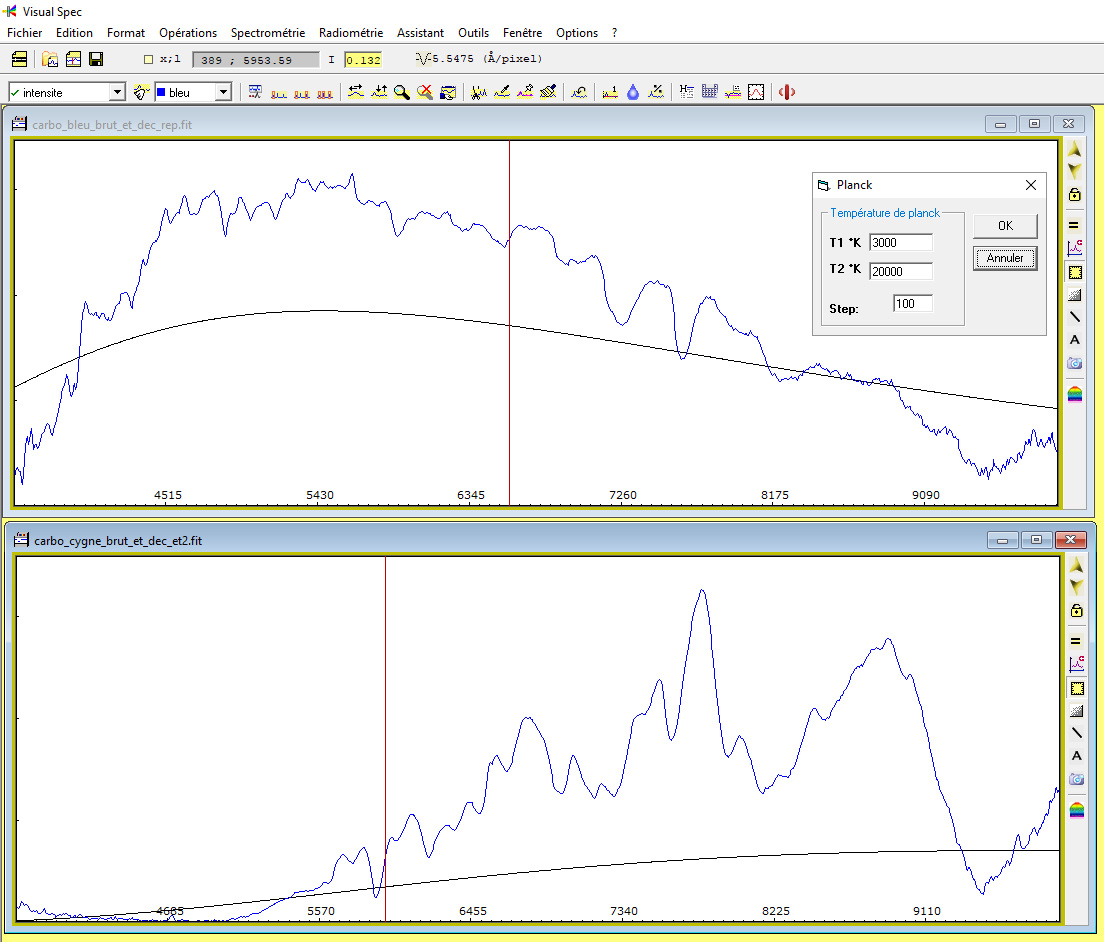The image size is (1104, 942).
Task: Click the Hα element lines icon
Action: pos(686,92)
